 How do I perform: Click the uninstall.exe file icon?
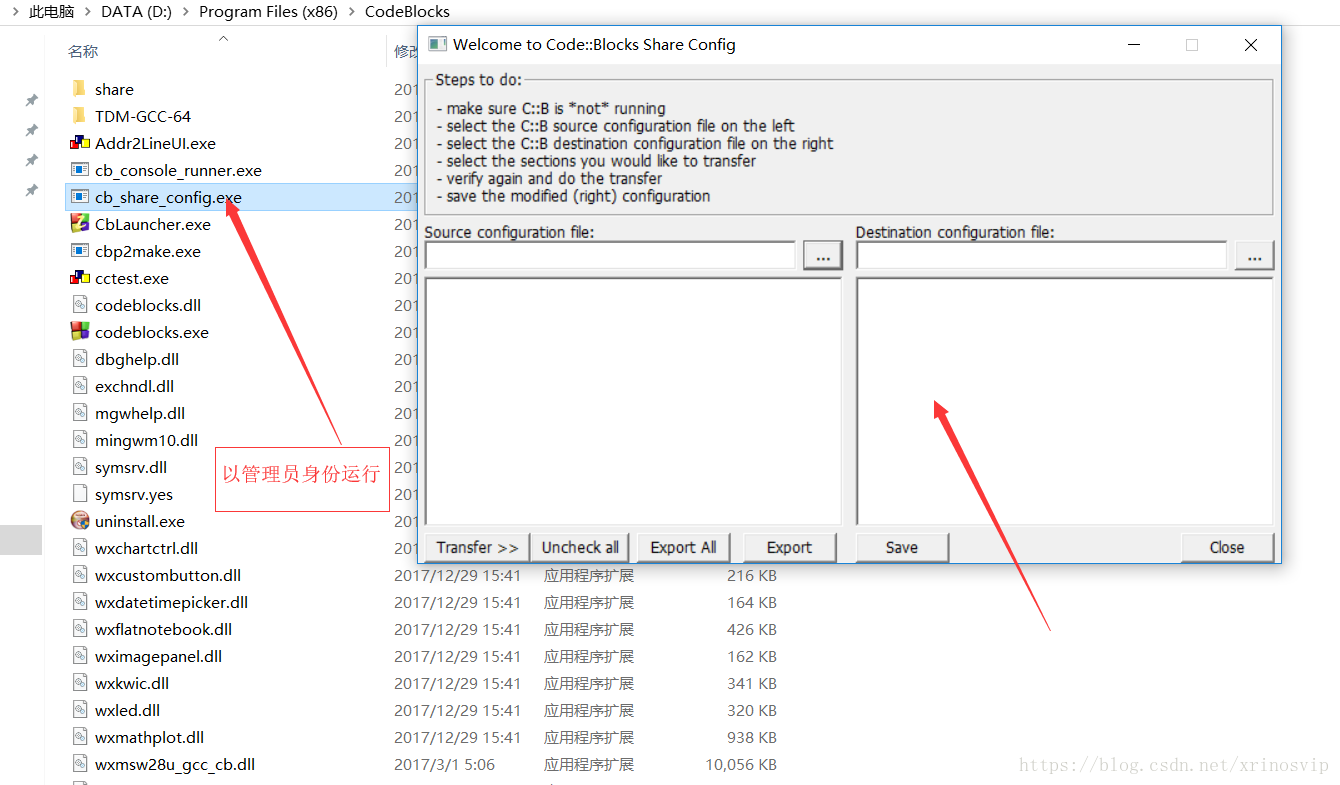pyautogui.click(x=80, y=521)
